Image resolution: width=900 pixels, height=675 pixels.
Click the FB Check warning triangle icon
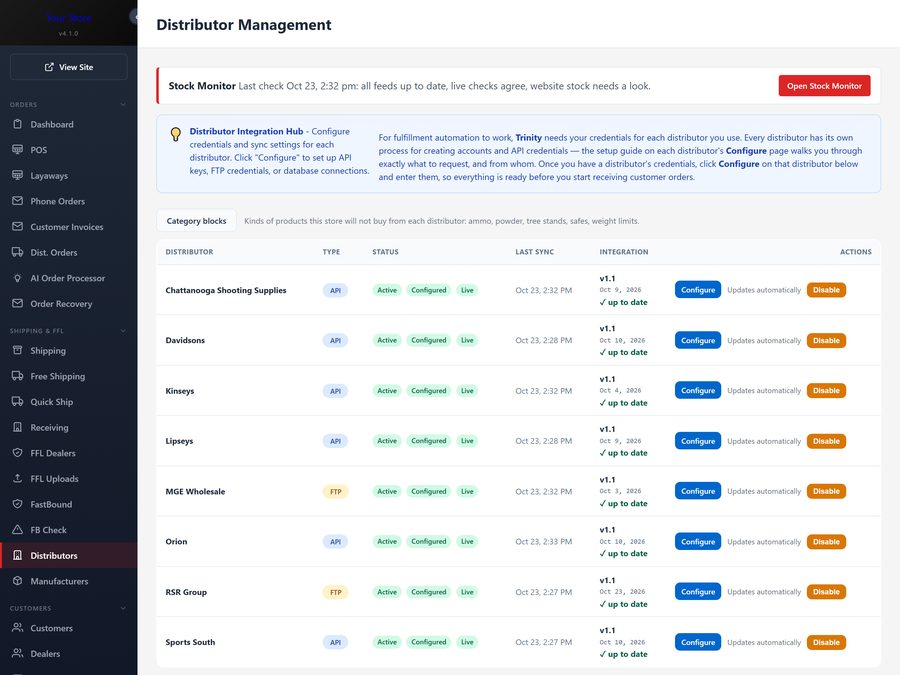17,529
